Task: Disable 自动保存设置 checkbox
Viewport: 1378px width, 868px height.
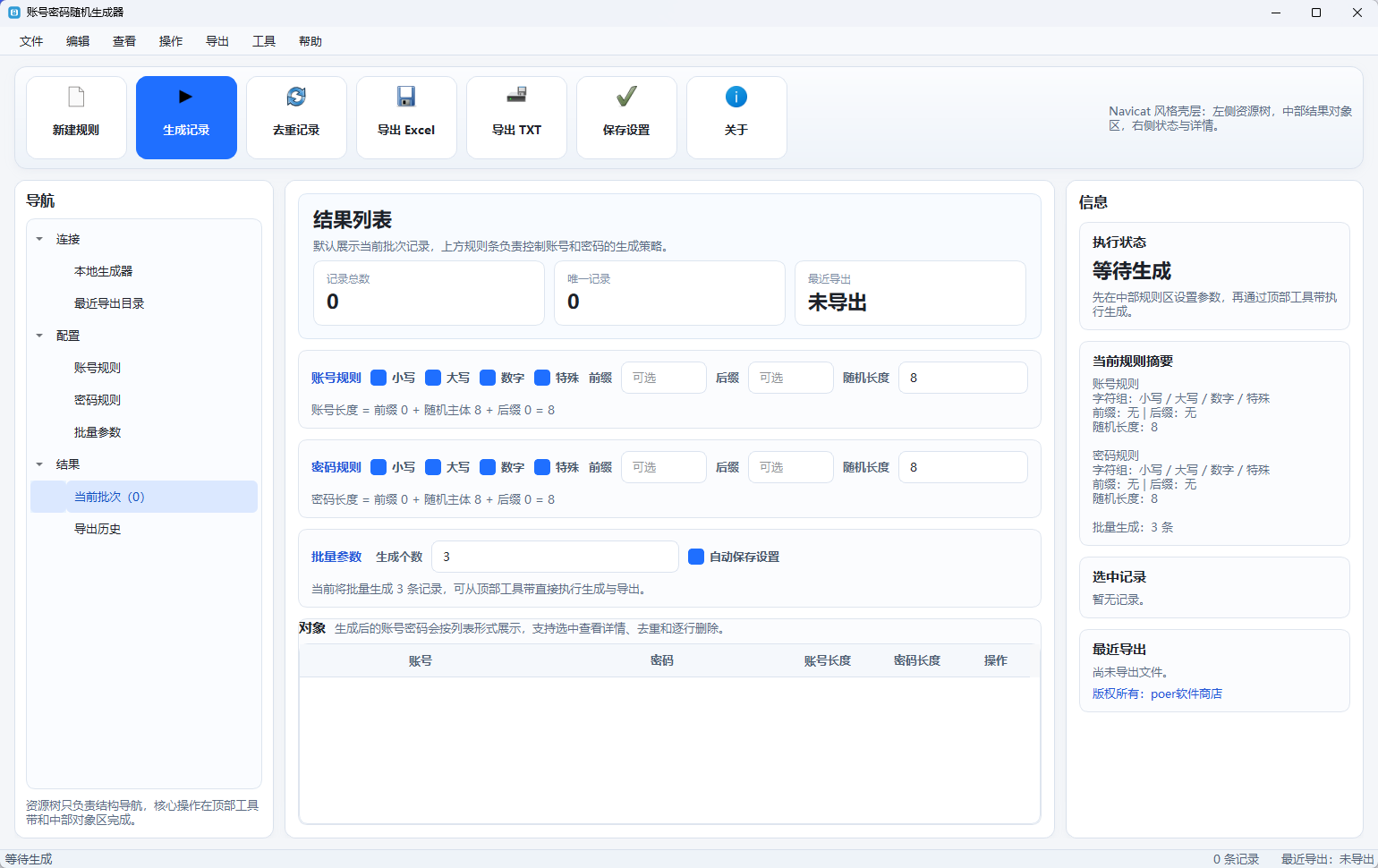Action: click(696, 557)
